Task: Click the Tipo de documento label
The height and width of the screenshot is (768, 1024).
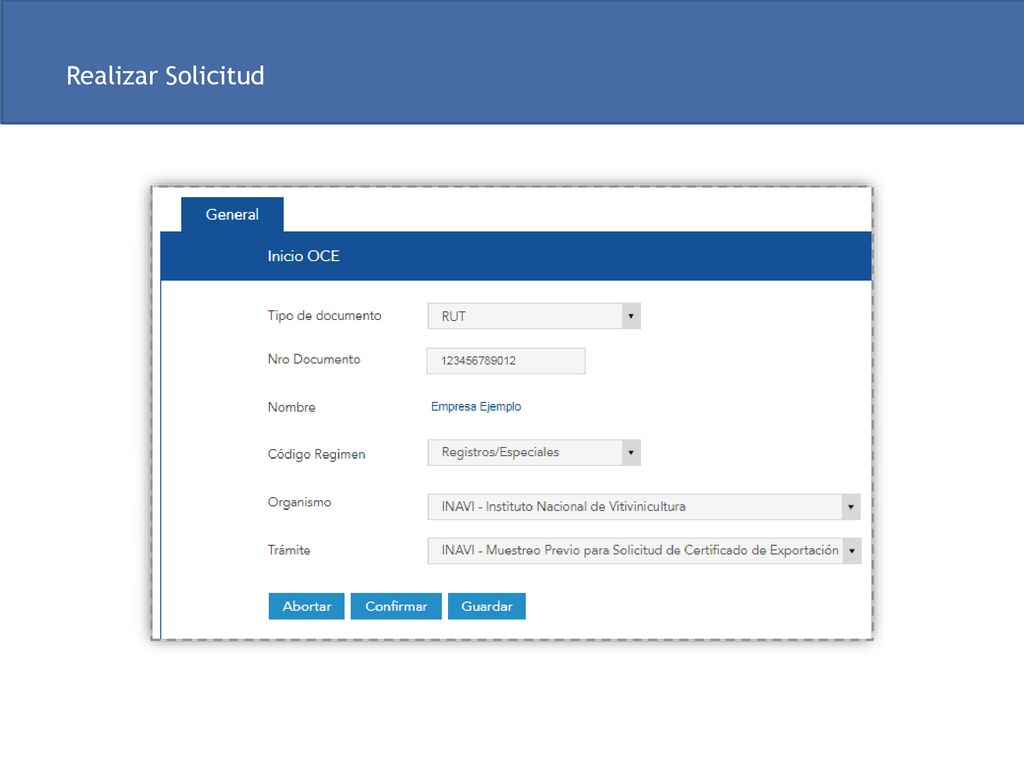Action: 325,315
